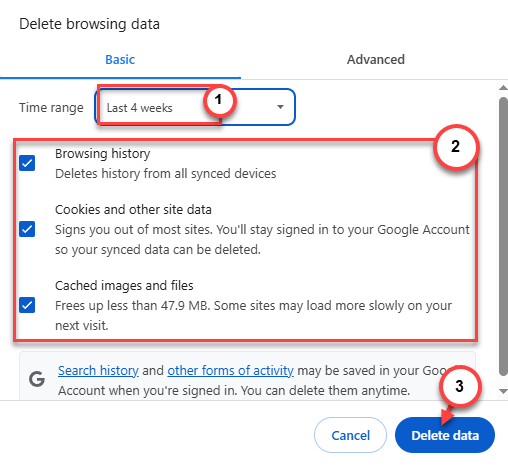Screen dimensions: 508x469
Task: Click the Cached images and files label
Action: tap(124, 286)
